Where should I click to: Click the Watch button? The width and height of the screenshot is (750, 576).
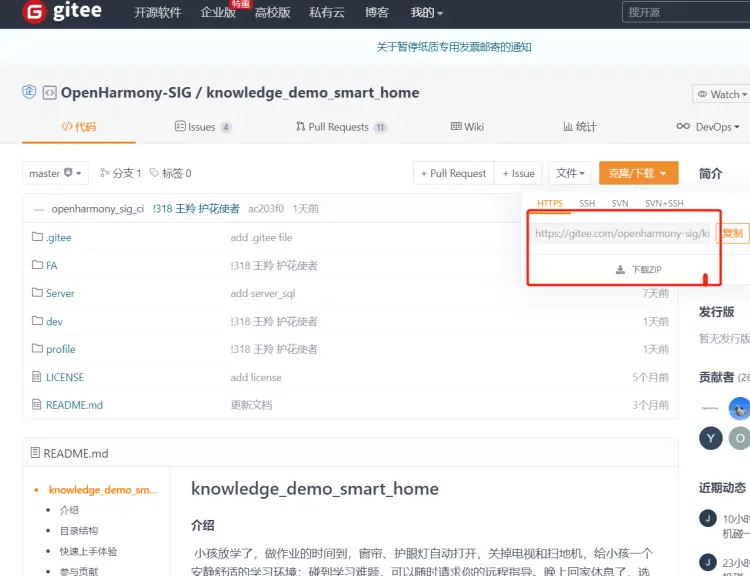[721, 94]
